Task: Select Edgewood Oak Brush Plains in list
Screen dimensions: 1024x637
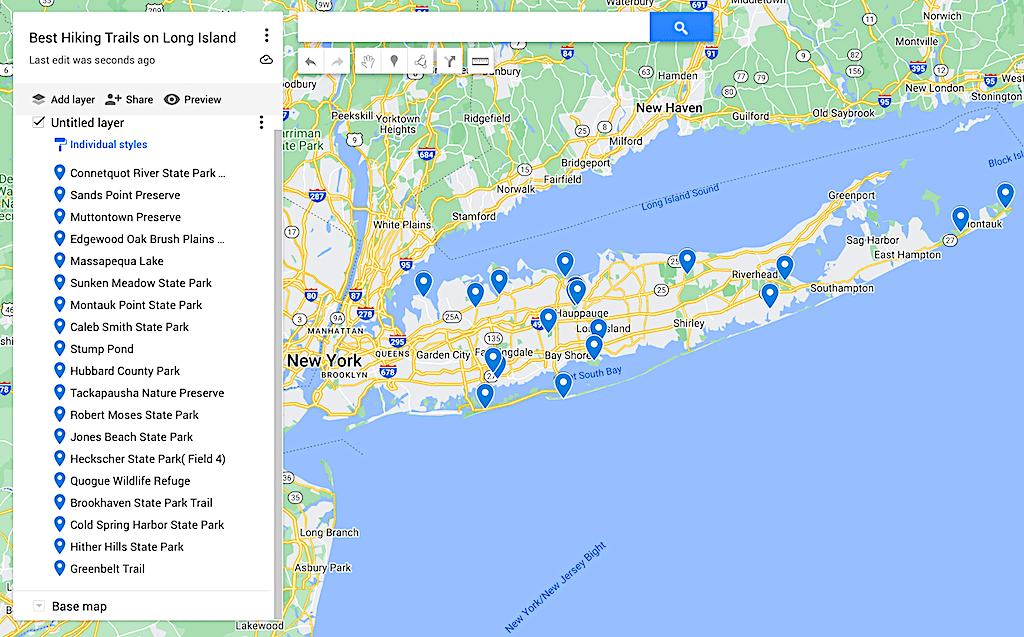Action: pyautogui.click(x=148, y=239)
